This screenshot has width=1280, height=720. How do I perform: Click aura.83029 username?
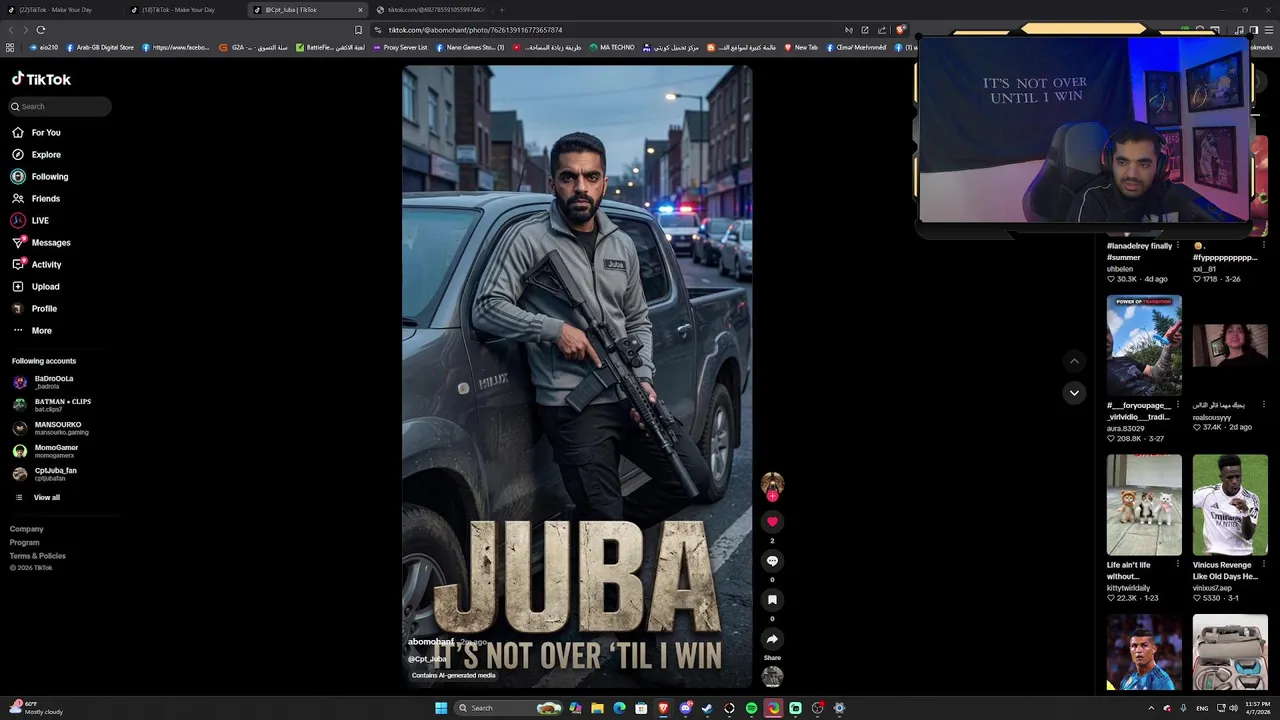(x=1125, y=428)
